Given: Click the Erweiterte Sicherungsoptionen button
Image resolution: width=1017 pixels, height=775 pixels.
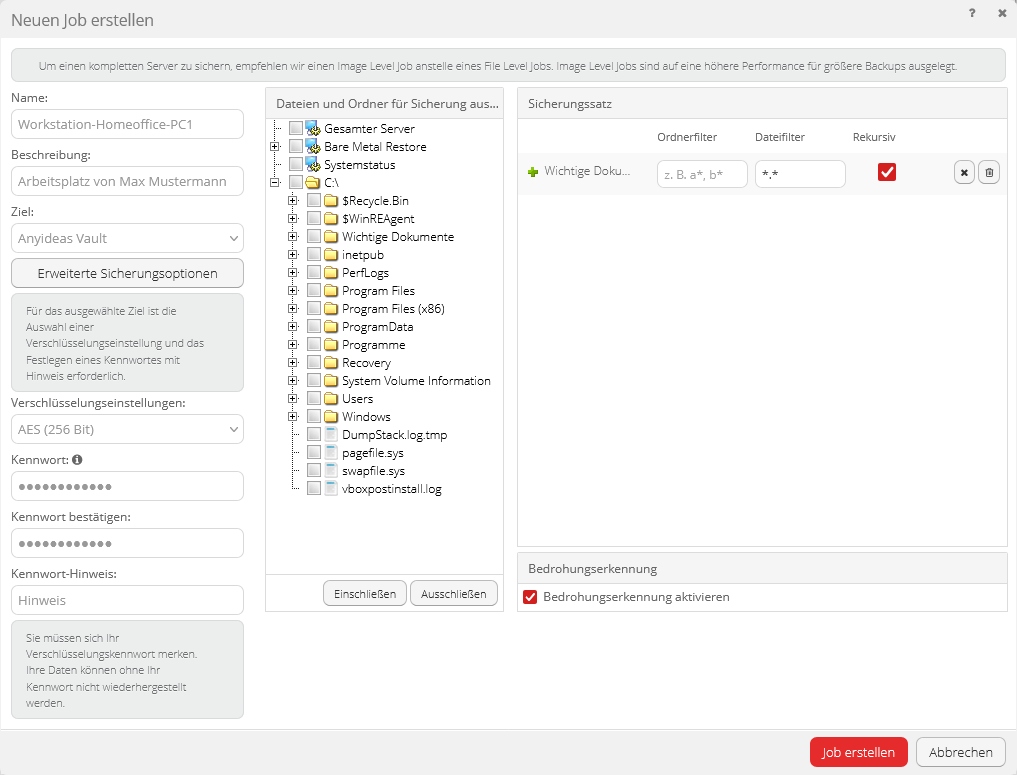Looking at the screenshot, I should 127,273.
